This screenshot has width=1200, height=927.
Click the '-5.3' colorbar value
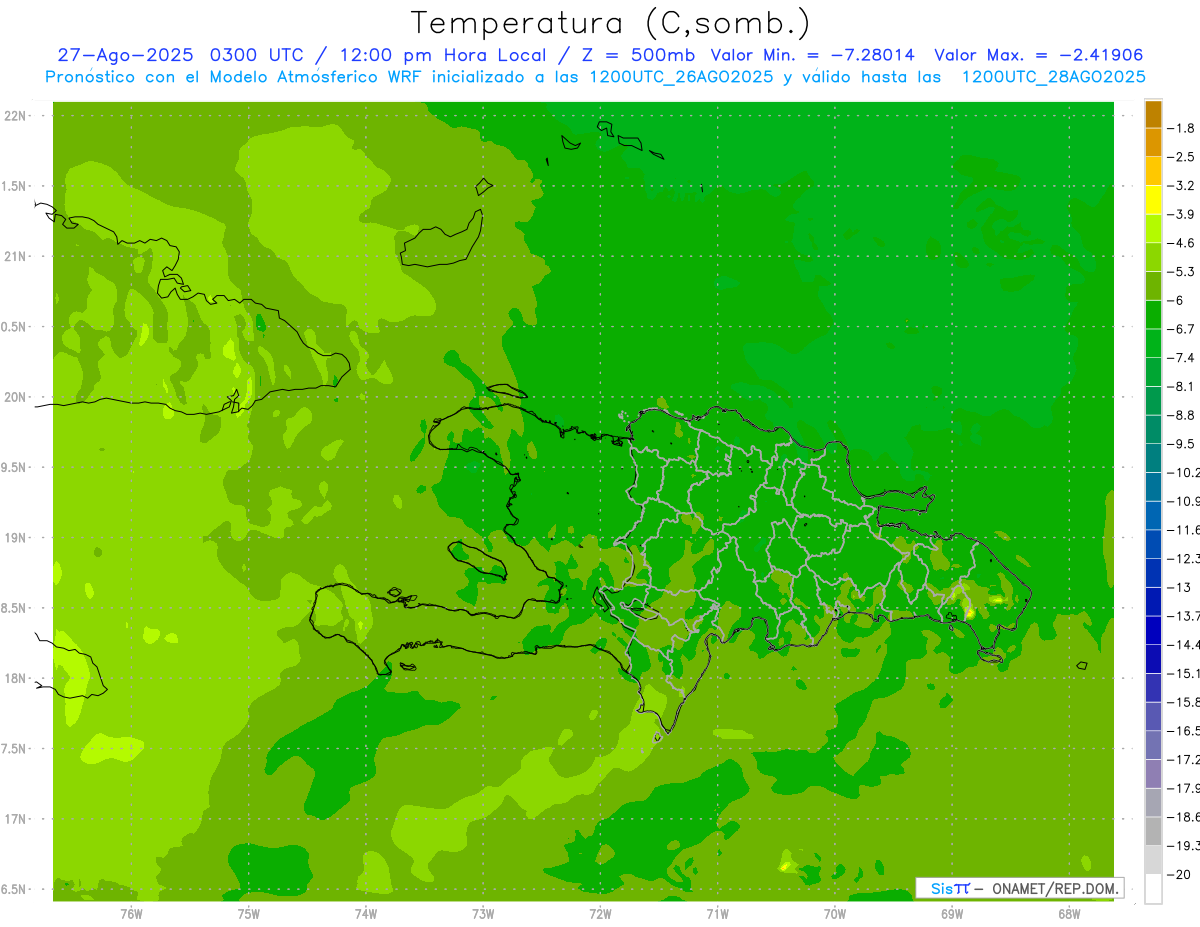click(1181, 271)
